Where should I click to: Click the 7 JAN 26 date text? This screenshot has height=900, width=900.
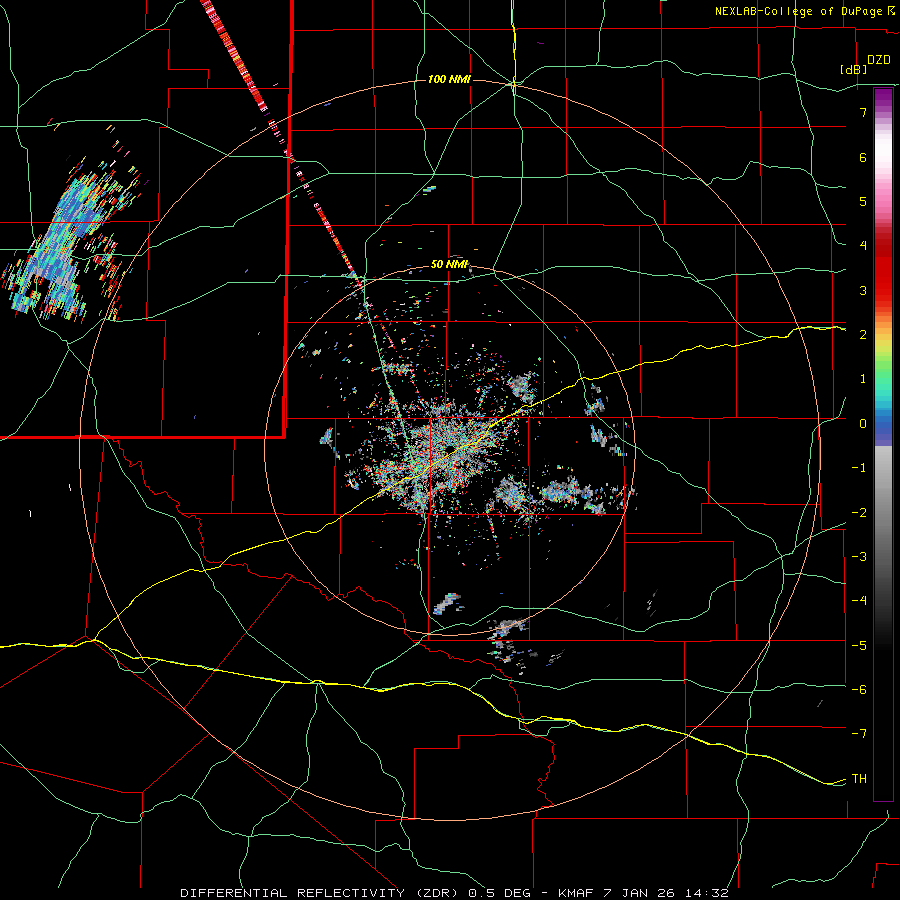tap(639, 893)
